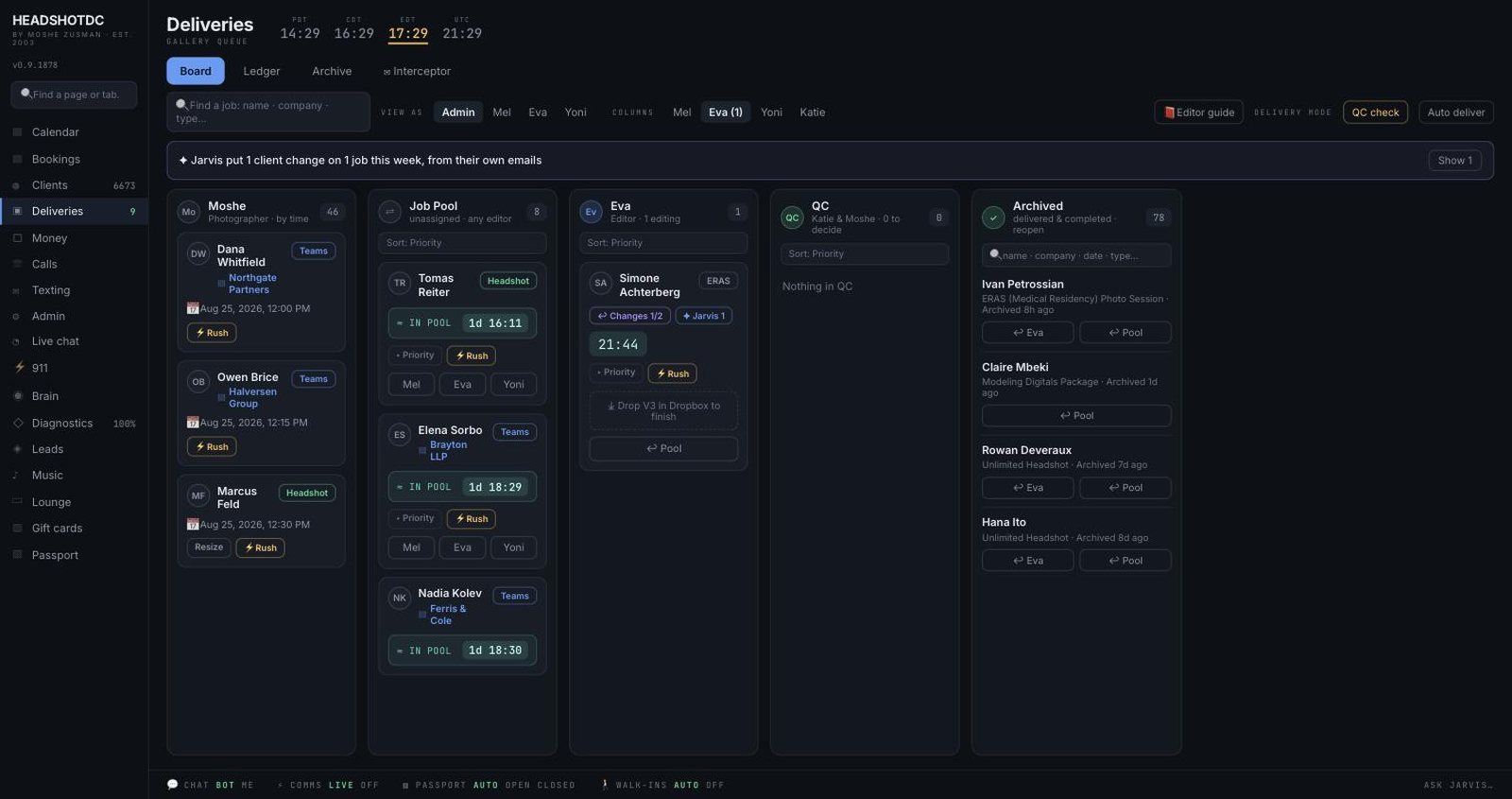Assign Tomas Reiter job to Mel
Image resolution: width=1512 pixels, height=799 pixels.
point(411,385)
